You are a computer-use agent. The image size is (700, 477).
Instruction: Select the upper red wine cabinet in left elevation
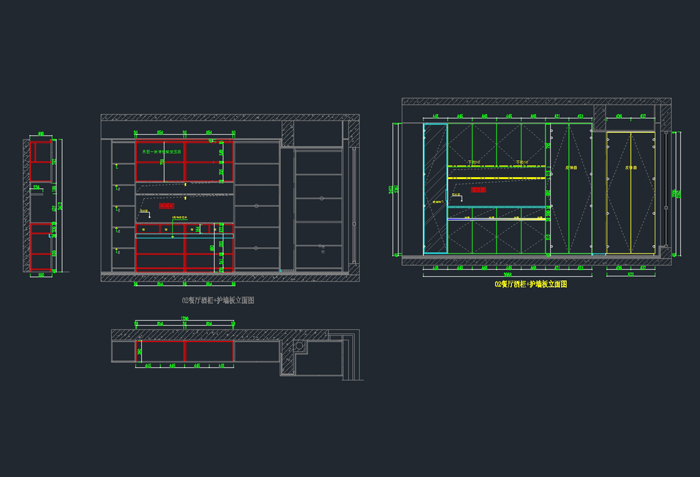[x=185, y=161]
